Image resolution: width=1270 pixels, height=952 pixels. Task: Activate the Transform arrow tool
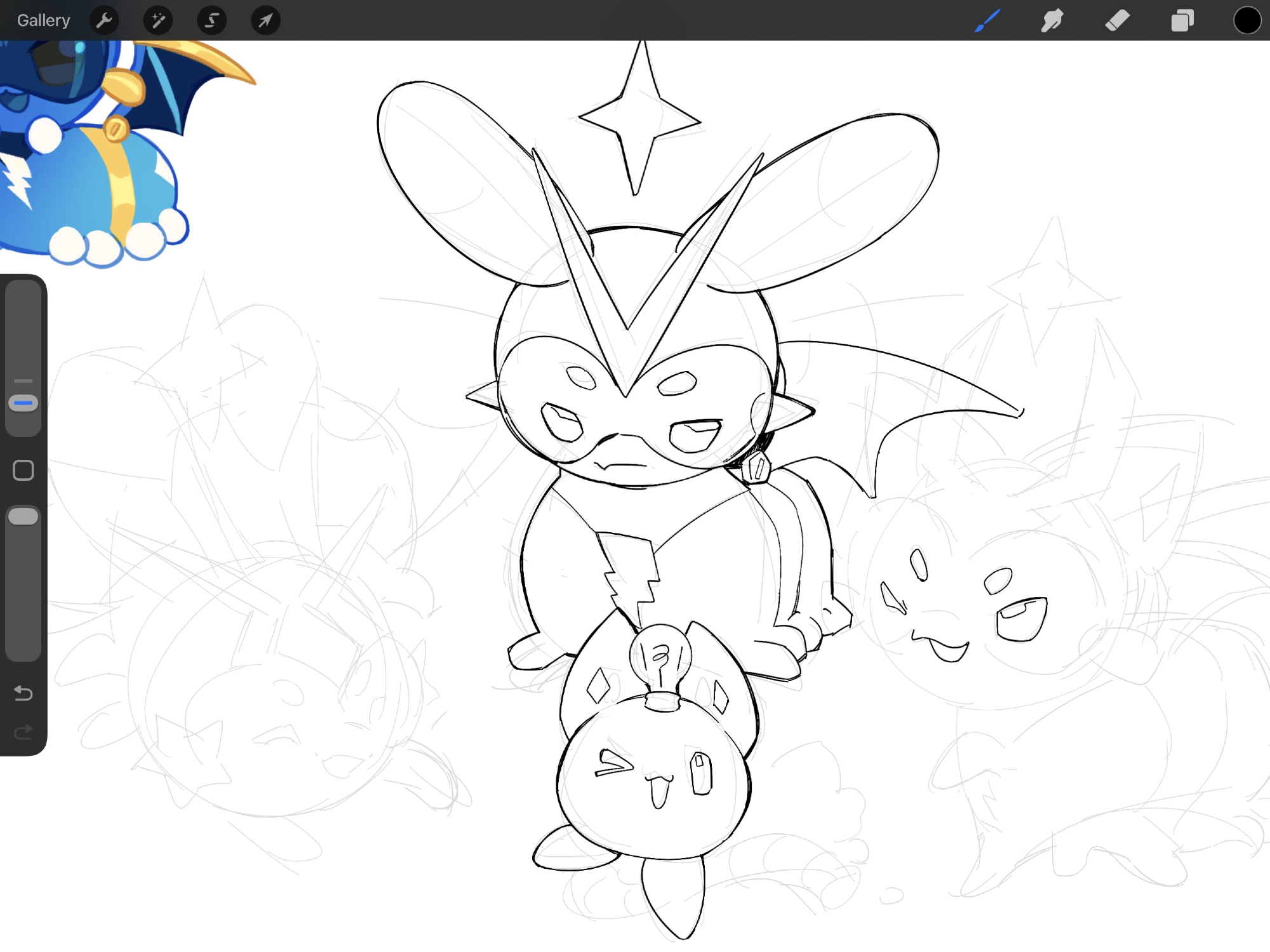265,21
